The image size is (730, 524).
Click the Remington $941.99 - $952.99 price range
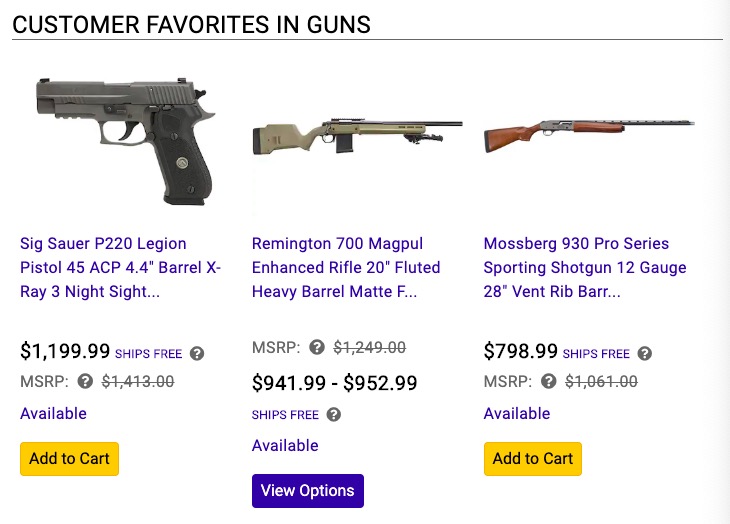point(334,382)
